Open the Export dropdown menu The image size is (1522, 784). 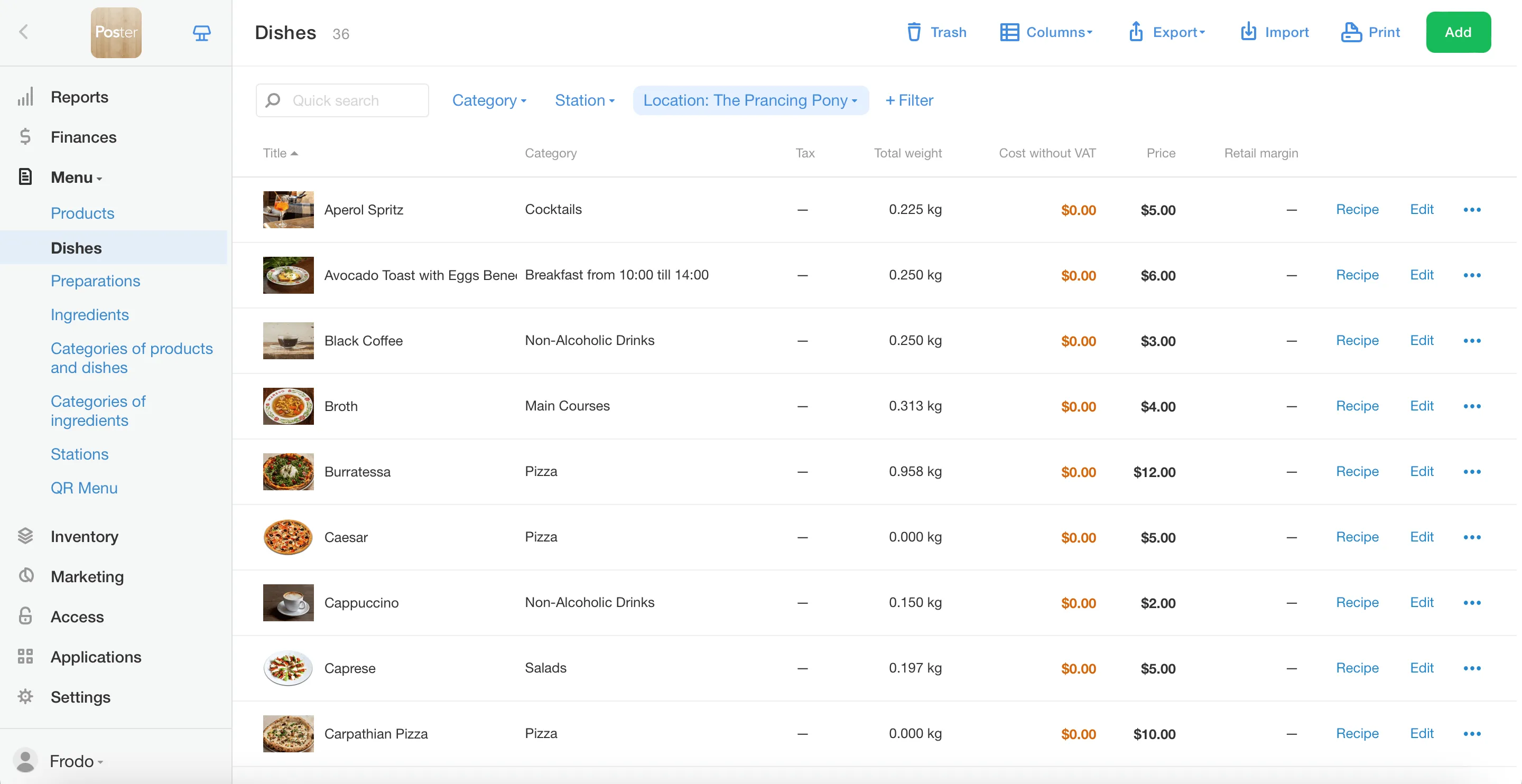pyautogui.click(x=1166, y=32)
